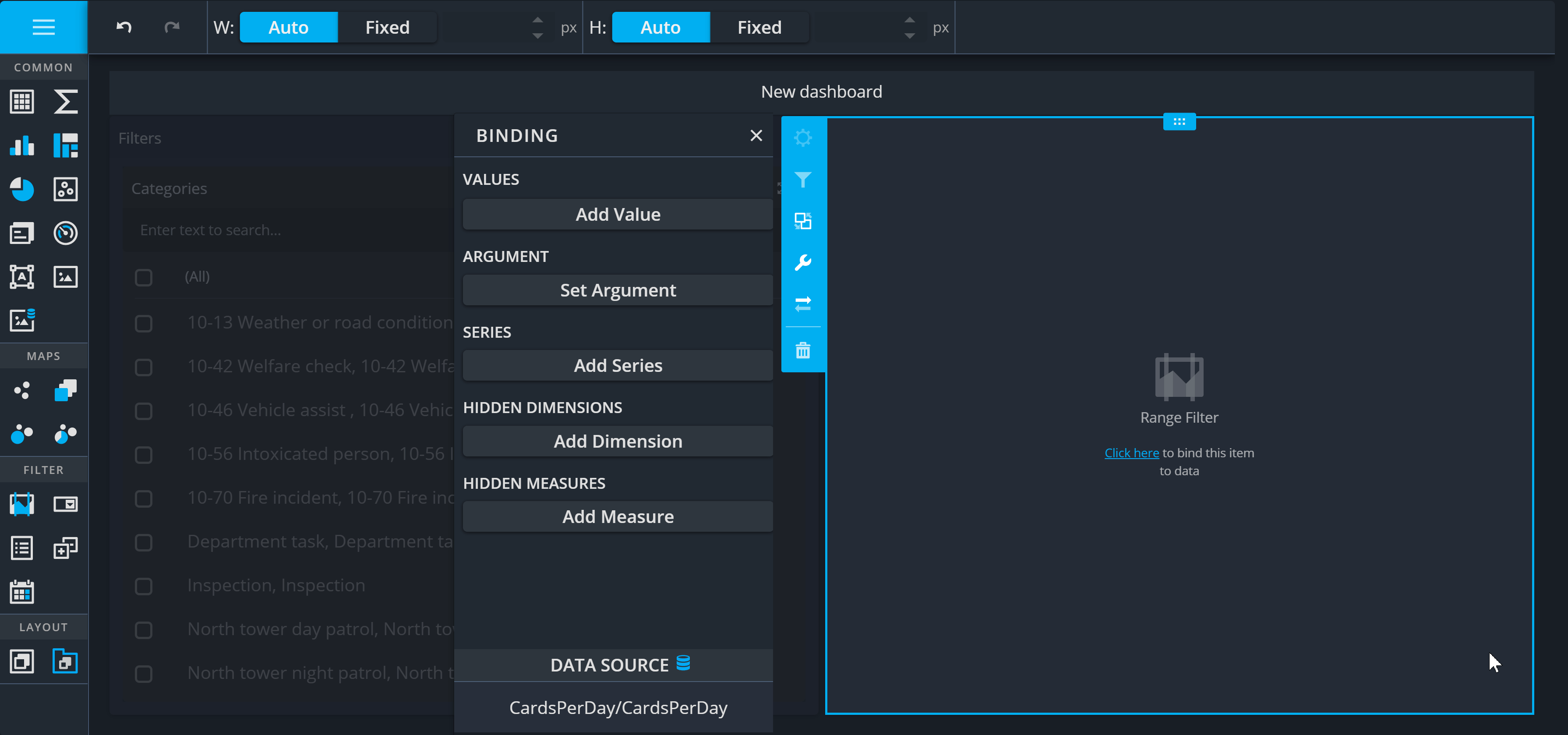The image size is (1568, 735).
Task: Check 10-46 Vehicle assist category
Action: click(144, 411)
